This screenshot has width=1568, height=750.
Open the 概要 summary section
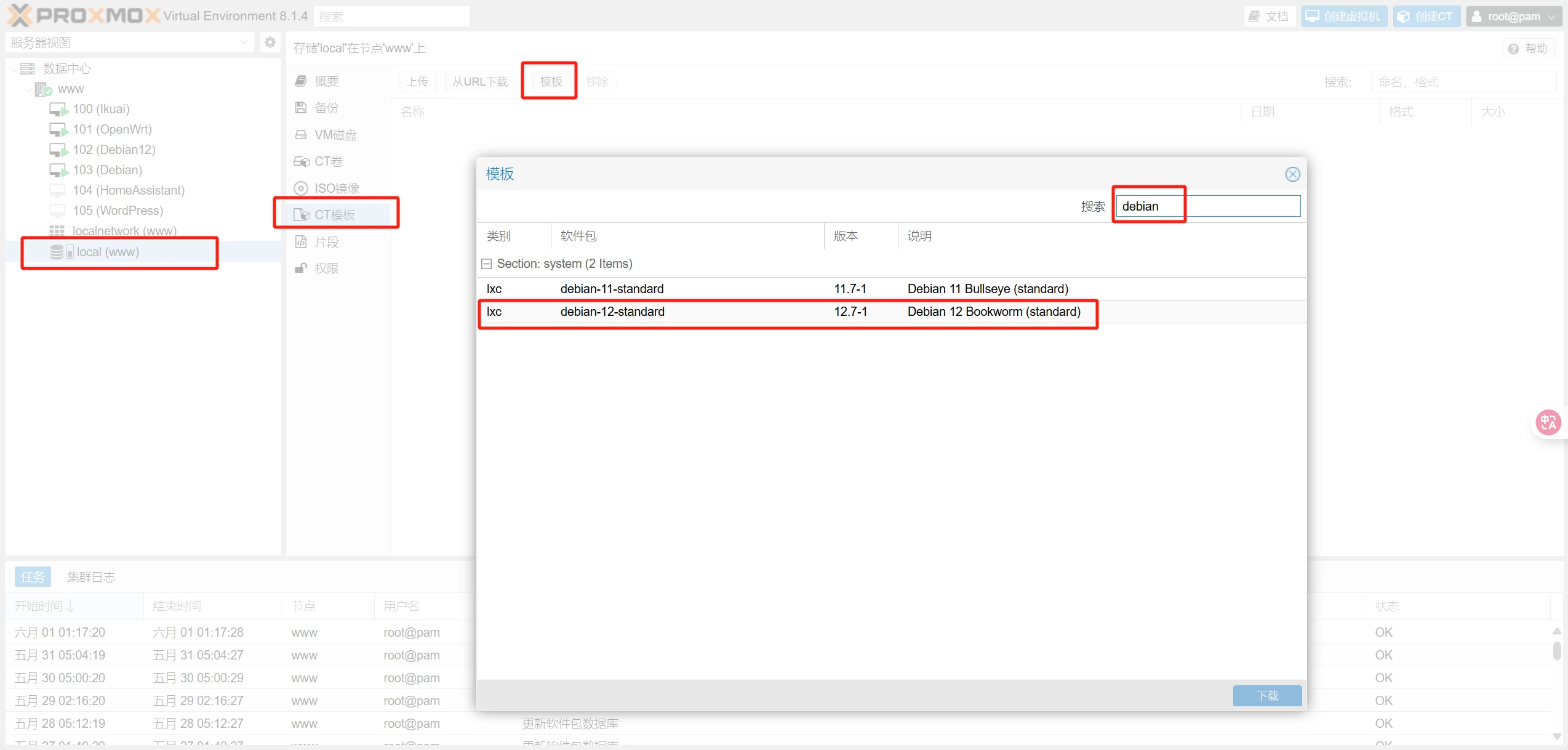pos(326,81)
